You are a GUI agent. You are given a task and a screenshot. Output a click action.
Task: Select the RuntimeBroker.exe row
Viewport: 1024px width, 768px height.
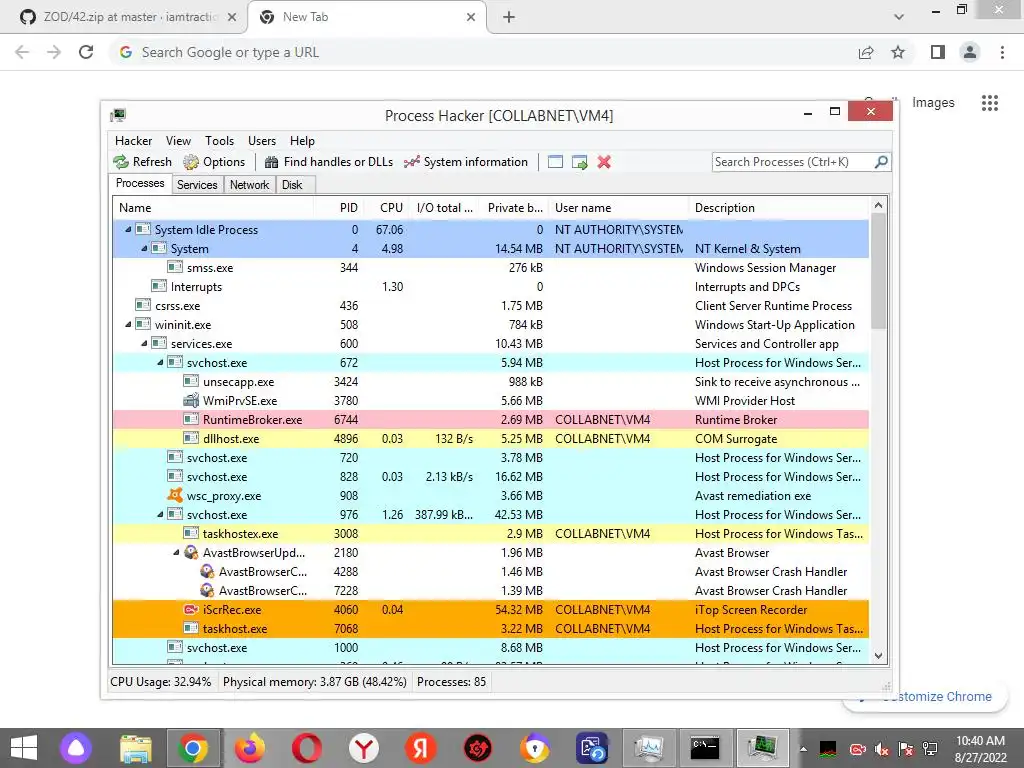click(491, 419)
